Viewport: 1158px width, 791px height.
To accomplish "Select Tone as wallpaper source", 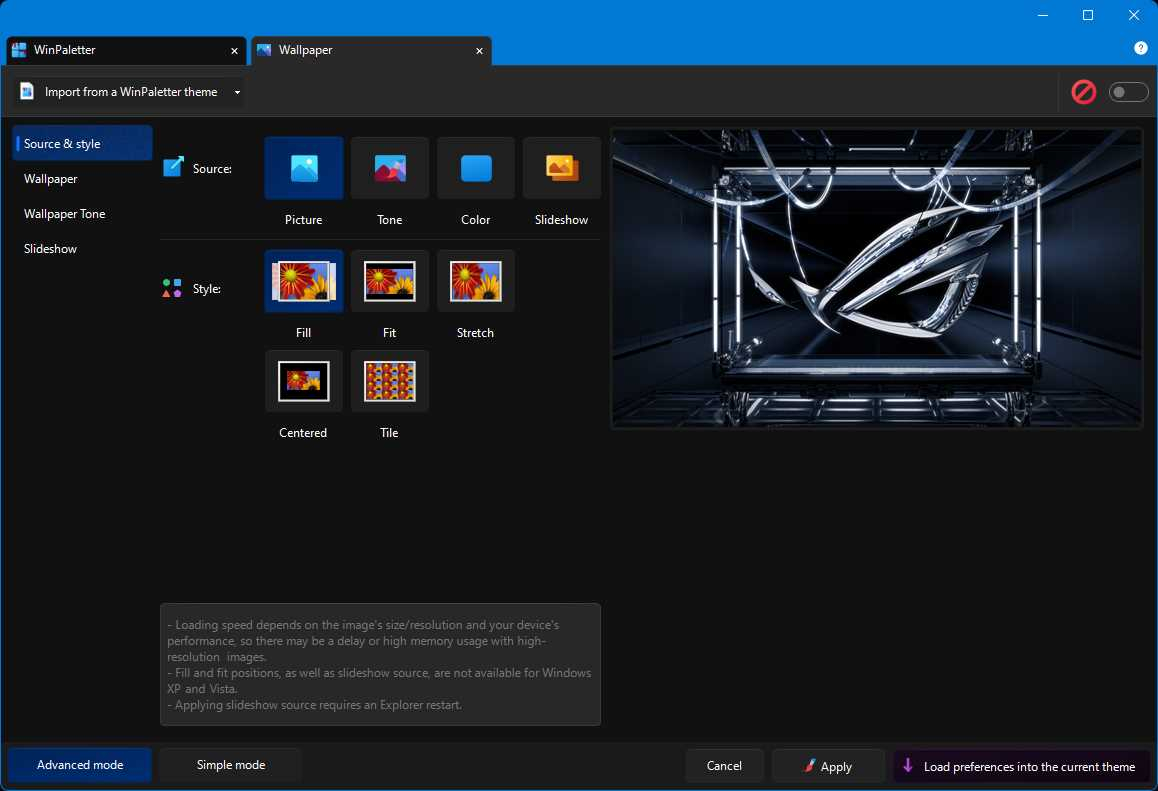I will [x=389, y=168].
